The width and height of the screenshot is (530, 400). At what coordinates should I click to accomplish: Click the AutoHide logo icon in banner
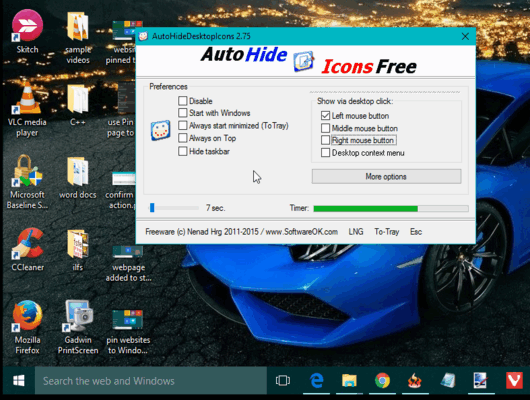pos(303,62)
